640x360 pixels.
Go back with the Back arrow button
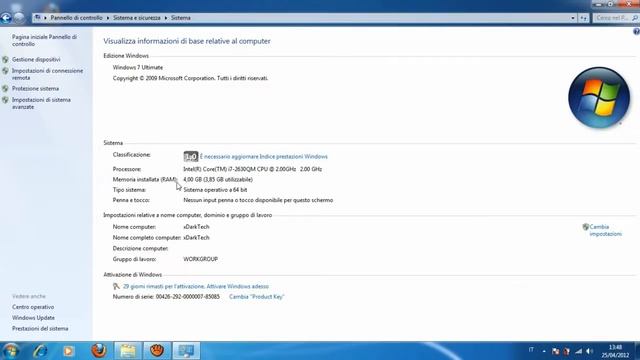[6, 18]
